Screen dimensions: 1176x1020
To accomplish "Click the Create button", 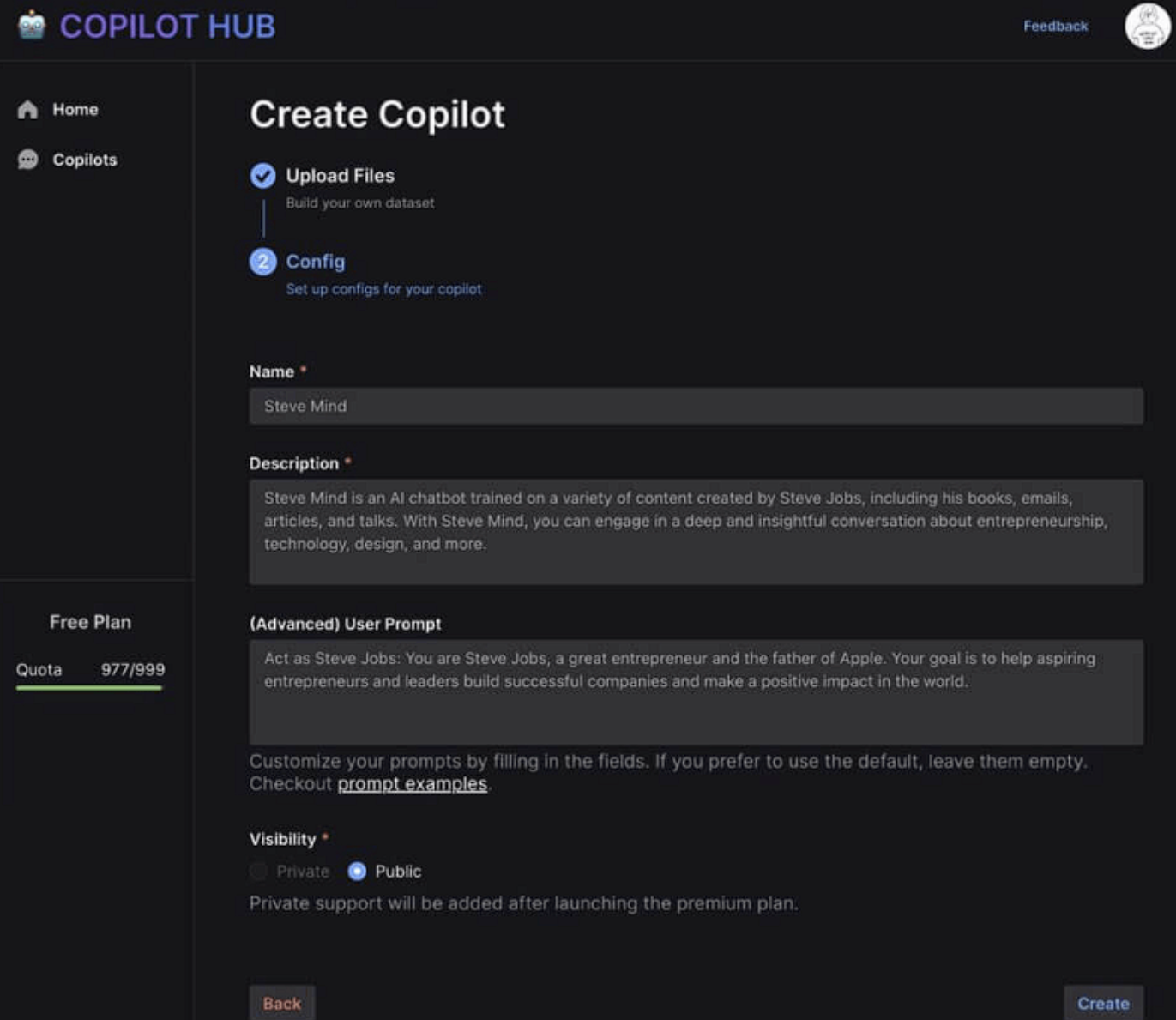I will tap(1103, 1003).
